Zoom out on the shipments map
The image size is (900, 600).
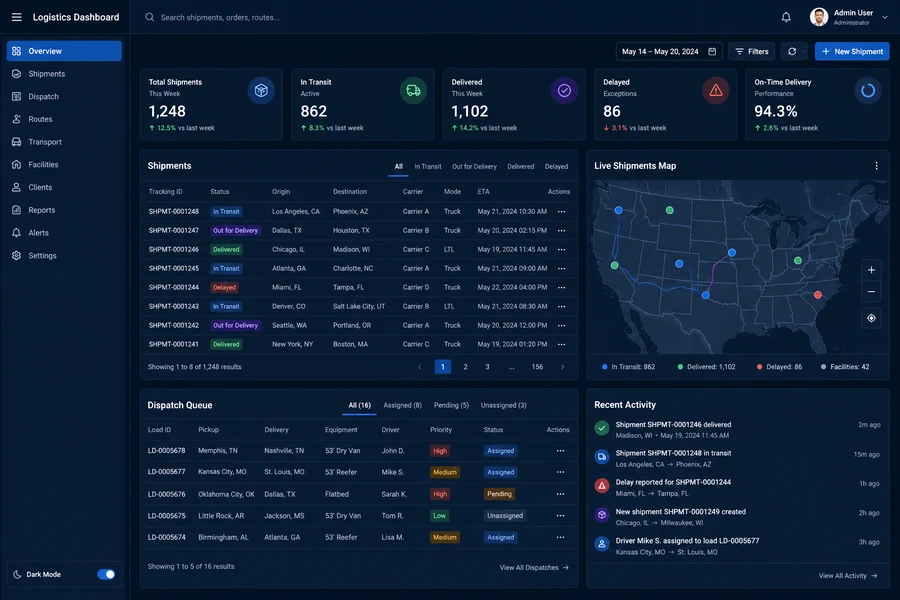pyautogui.click(x=871, y=292)
